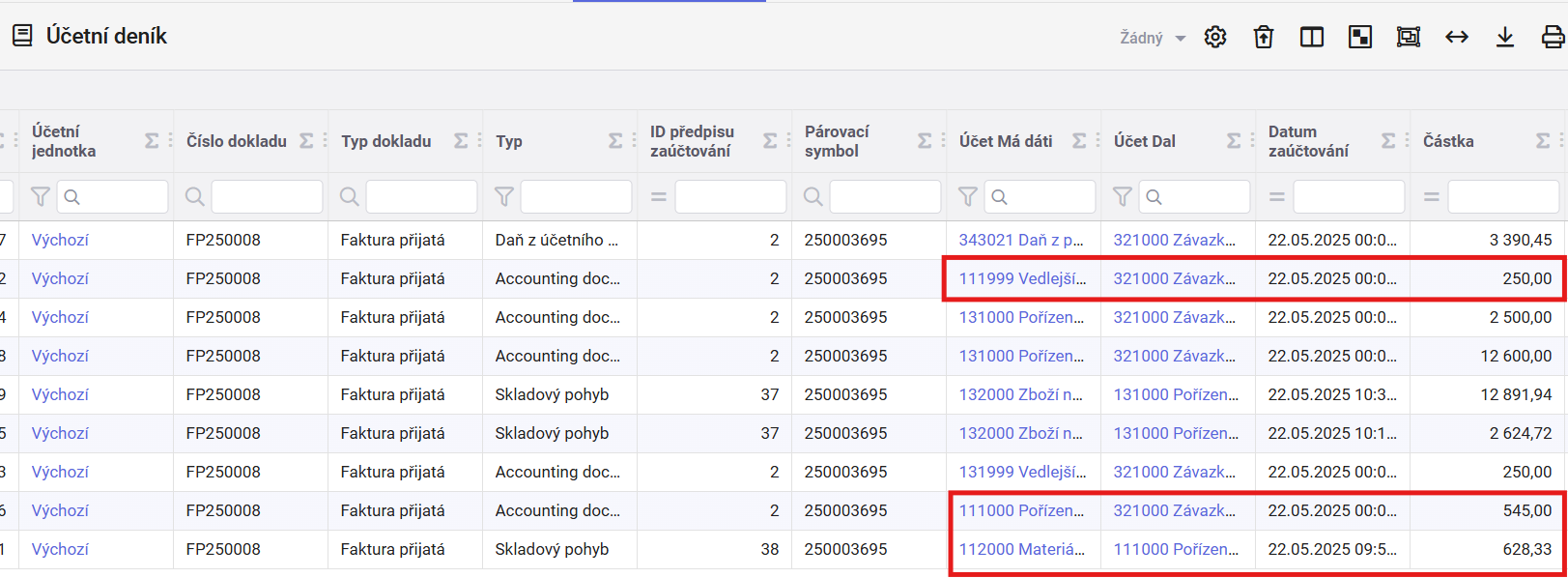The image size is (1568, 578).
Task: Click the sum icon in Číslo dokladu header
Action: click(x=306, y=141)
